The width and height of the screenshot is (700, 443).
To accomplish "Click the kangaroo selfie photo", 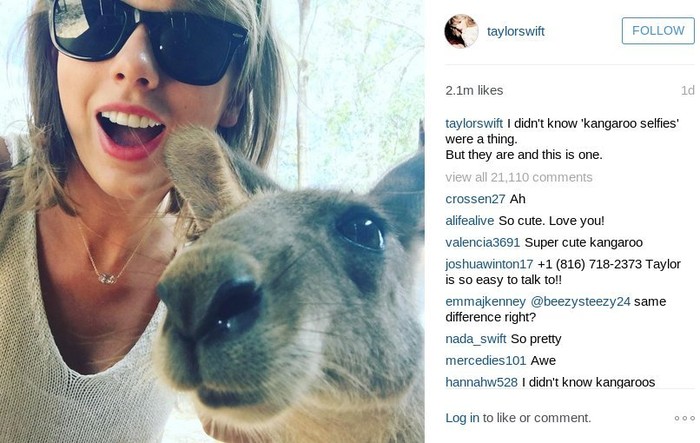I will click(x=212, y=222).
